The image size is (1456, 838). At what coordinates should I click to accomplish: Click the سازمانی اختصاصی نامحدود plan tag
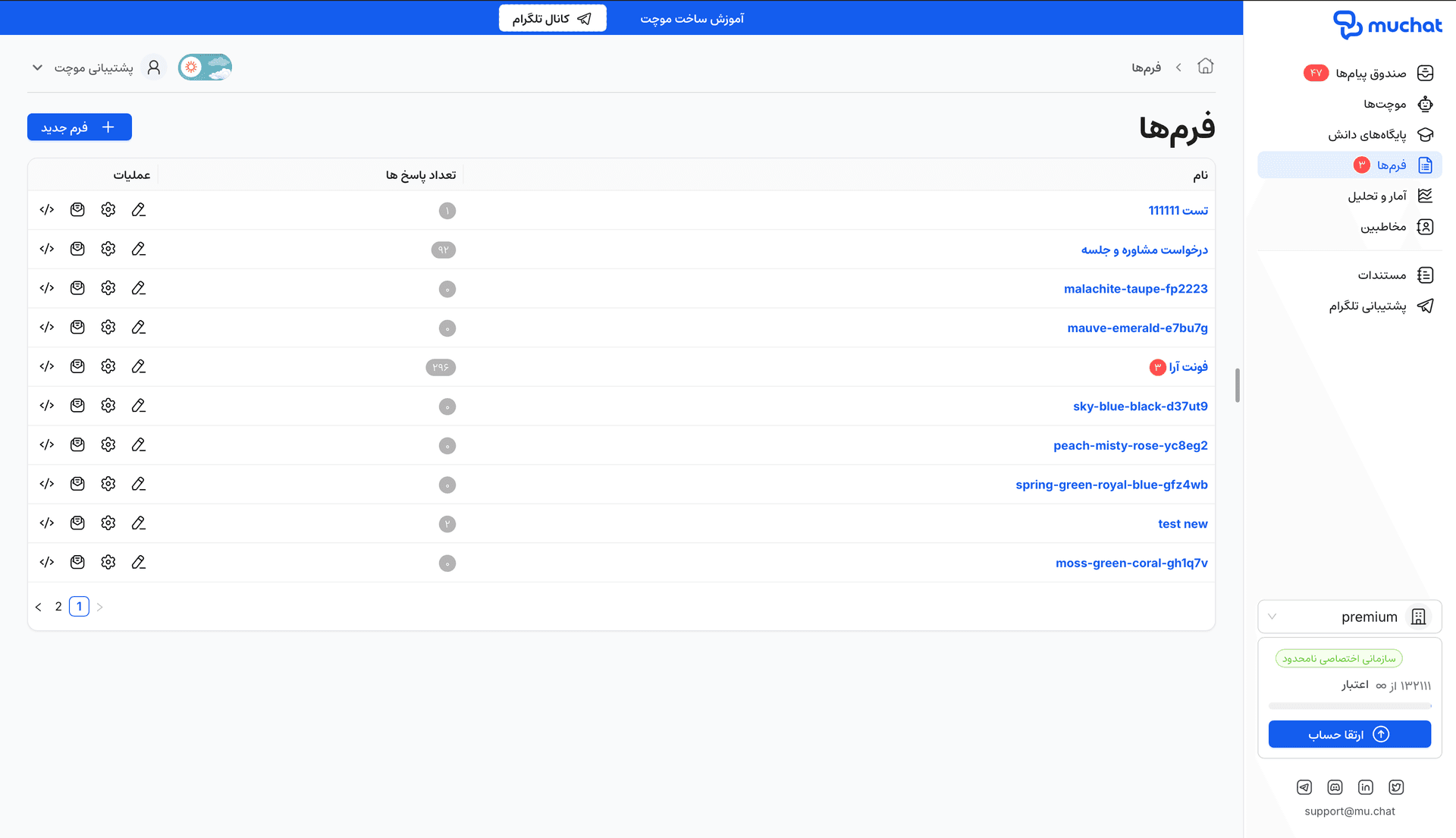click(1338, 658)
